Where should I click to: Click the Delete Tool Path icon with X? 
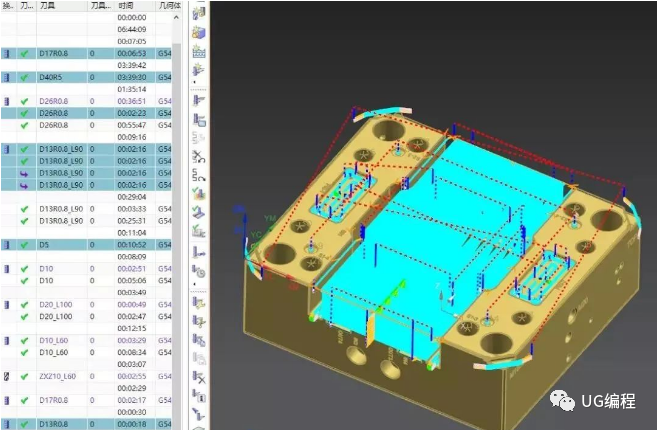pos(199,156)
